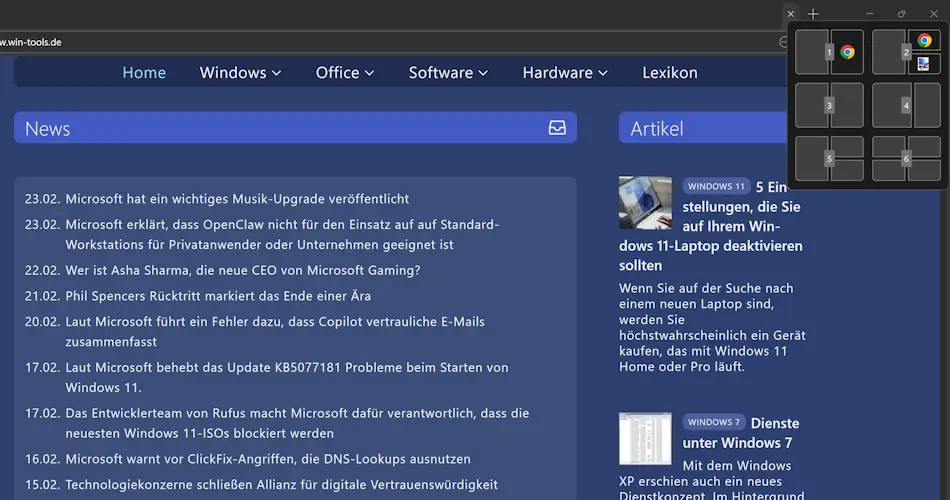The width and height of the screenshot is (950, 500).
Task: Click the restore window button in title bar
Action: 902,14
